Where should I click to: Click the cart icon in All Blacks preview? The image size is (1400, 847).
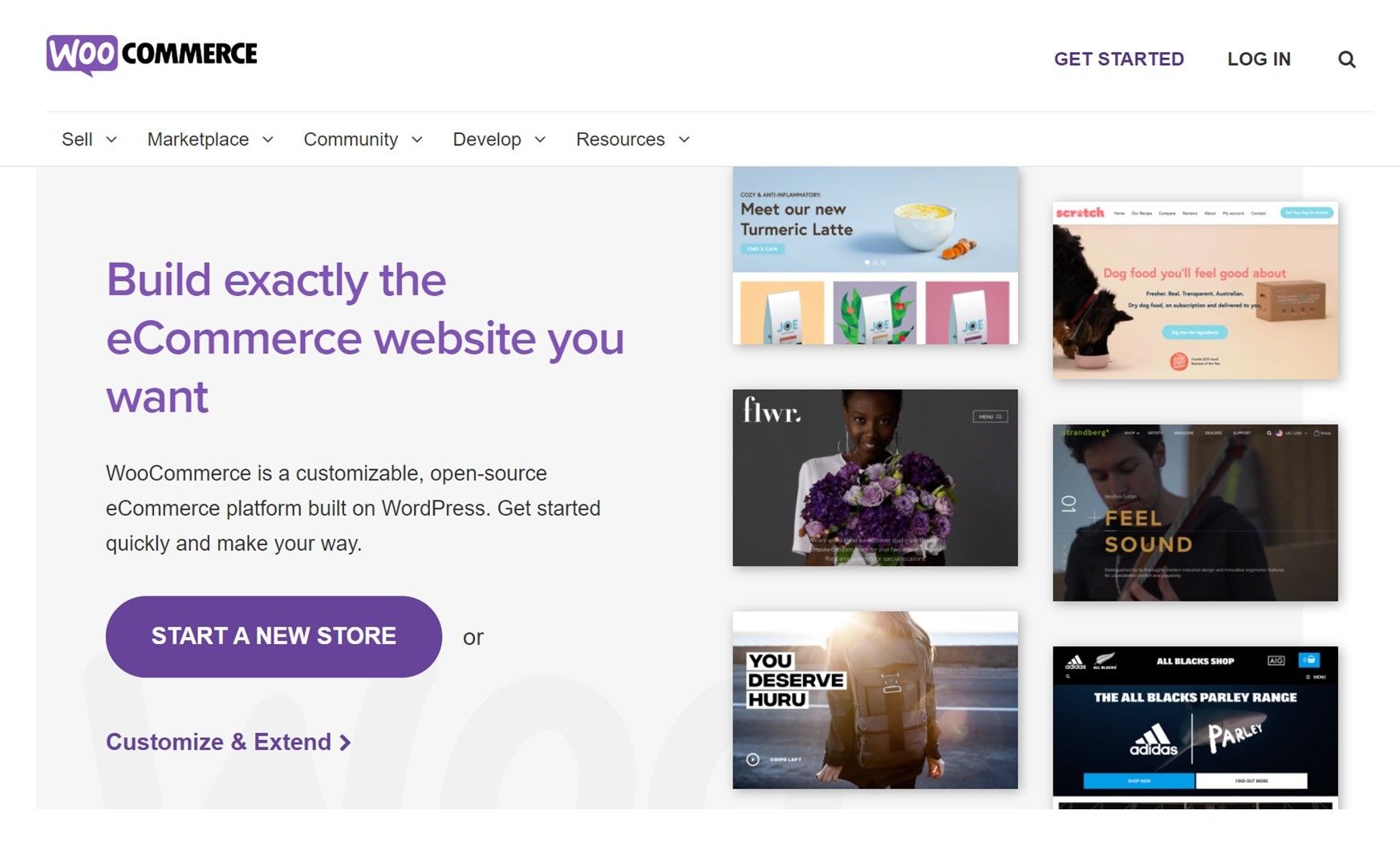1309,660
